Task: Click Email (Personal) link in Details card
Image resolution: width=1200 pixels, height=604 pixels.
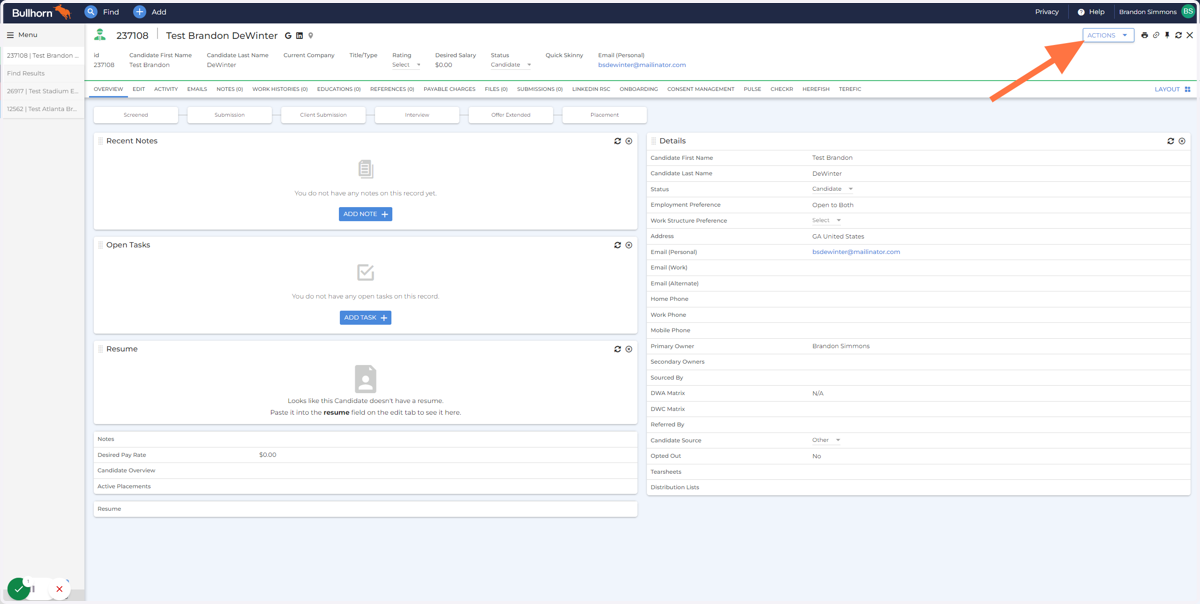Action: pyautogui.click(x=856, y=252)
